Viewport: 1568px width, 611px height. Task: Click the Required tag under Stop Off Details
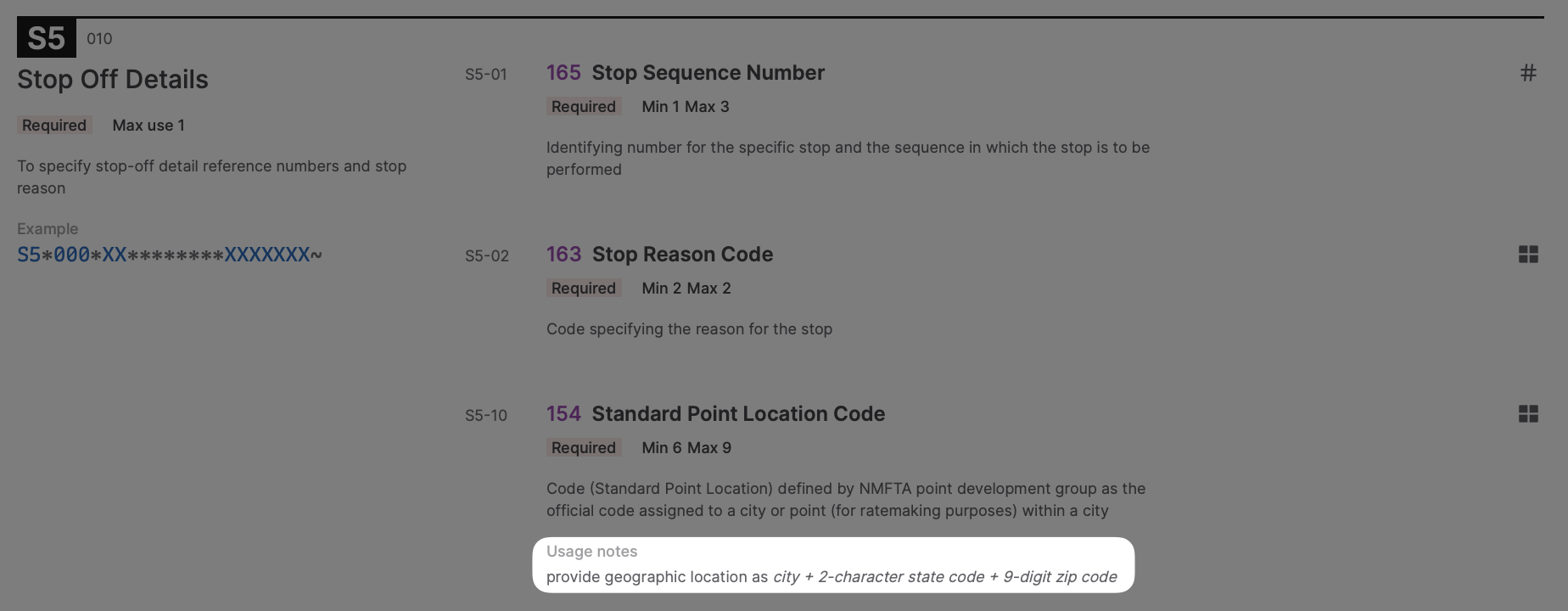click(x=54, y=126)
